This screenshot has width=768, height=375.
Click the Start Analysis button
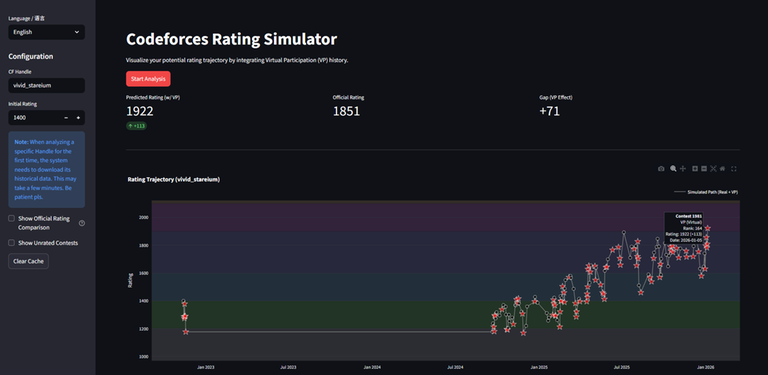148,79
